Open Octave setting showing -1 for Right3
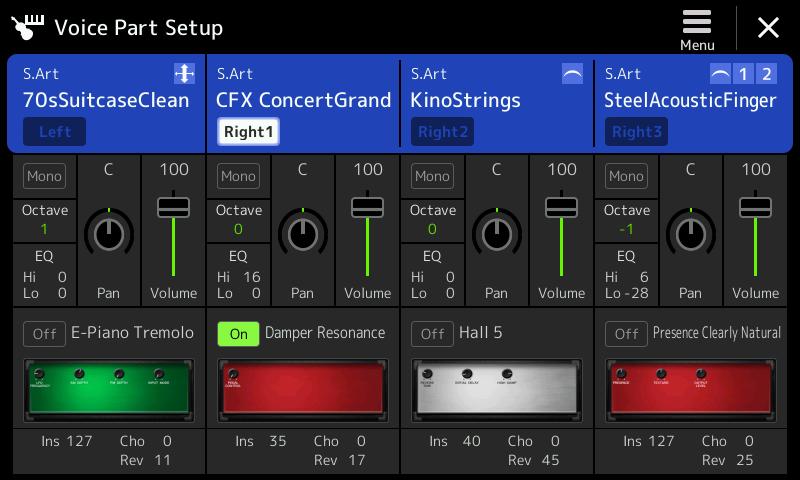800x480 pixels. (x=627, y=220)
